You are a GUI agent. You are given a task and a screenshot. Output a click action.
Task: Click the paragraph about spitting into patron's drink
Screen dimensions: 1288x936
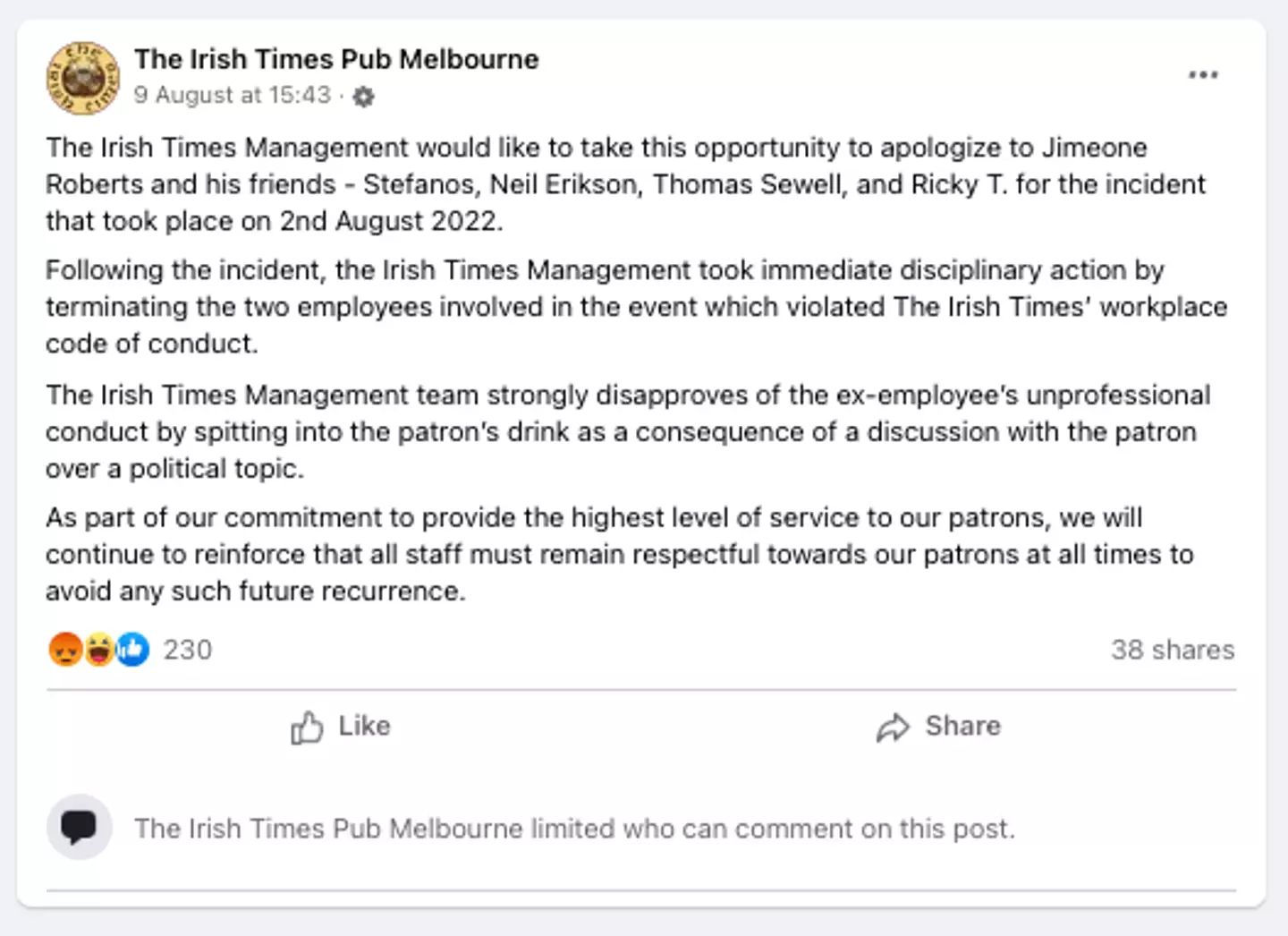click(x=626, y=431)
